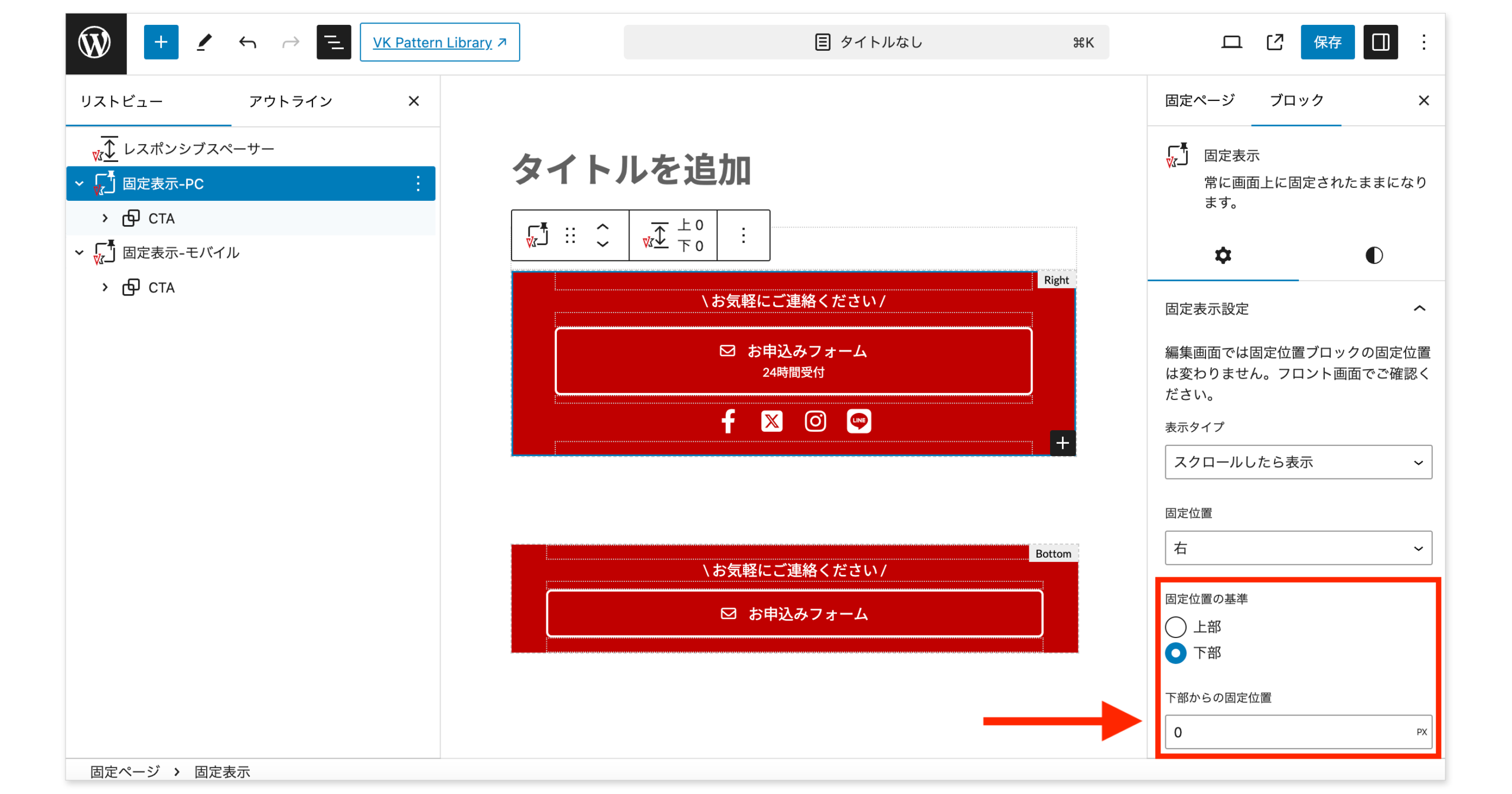Screen dimensions: 1512x794
Task: Select the 上部 radio button
Action: pos(1175,627)
